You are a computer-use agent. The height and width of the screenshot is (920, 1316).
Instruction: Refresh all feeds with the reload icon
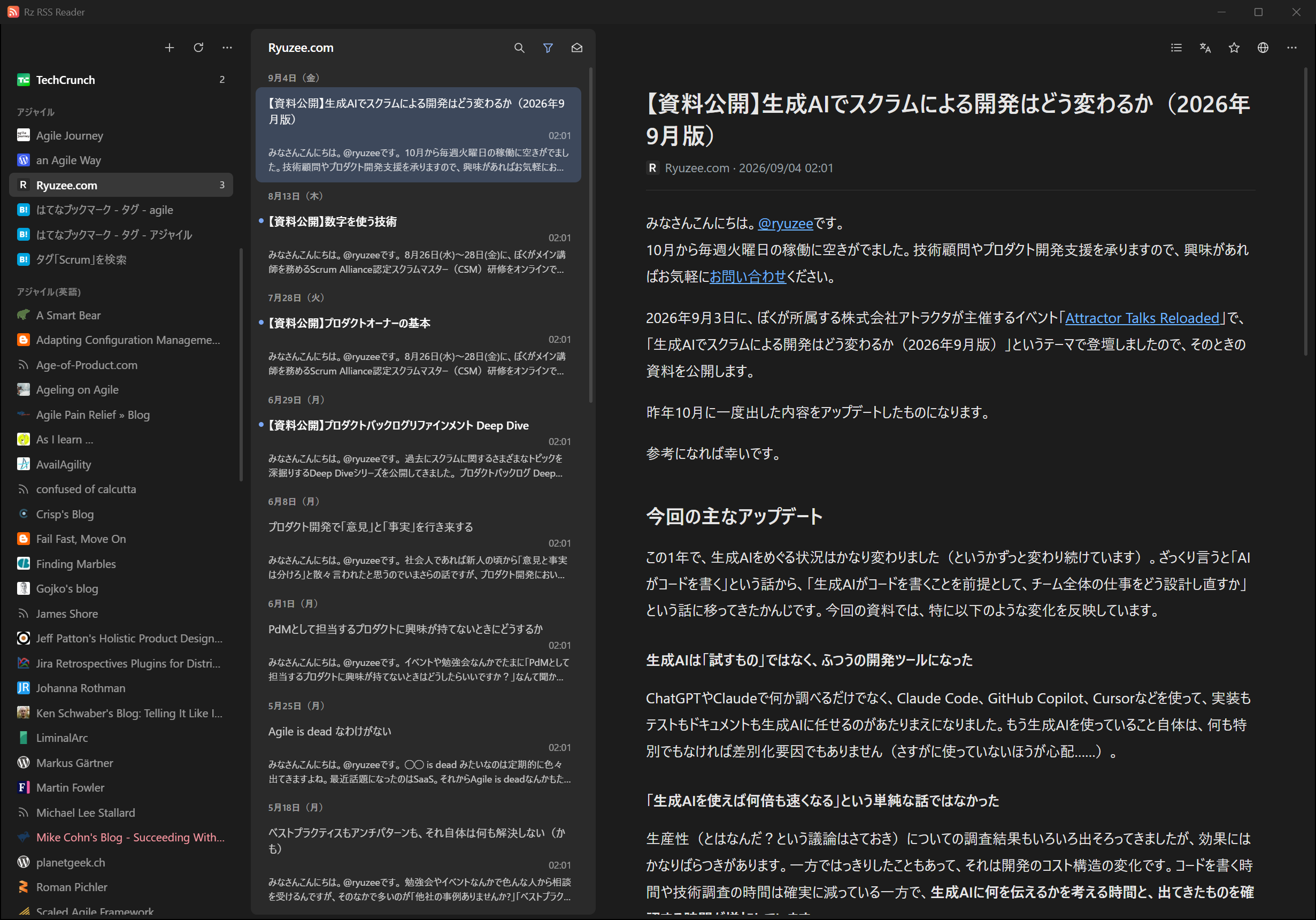tap(198, 48)
